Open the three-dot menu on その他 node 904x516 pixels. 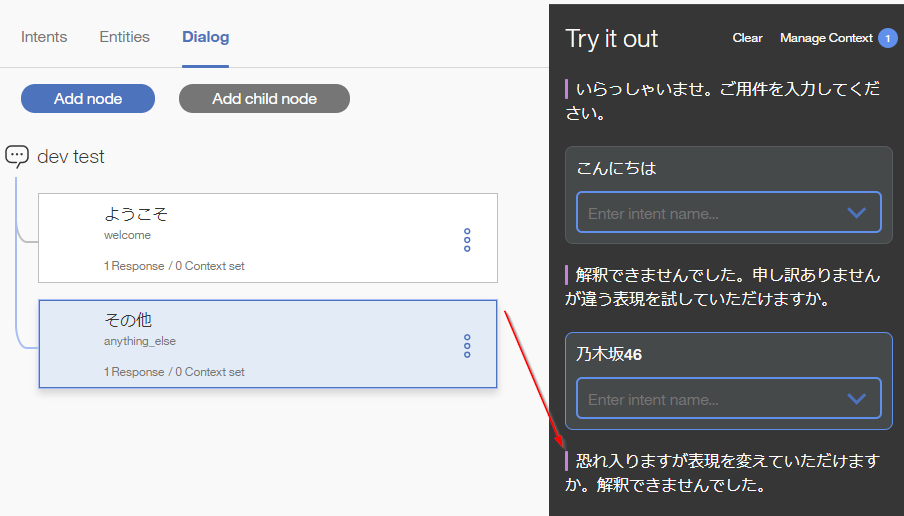467,346
